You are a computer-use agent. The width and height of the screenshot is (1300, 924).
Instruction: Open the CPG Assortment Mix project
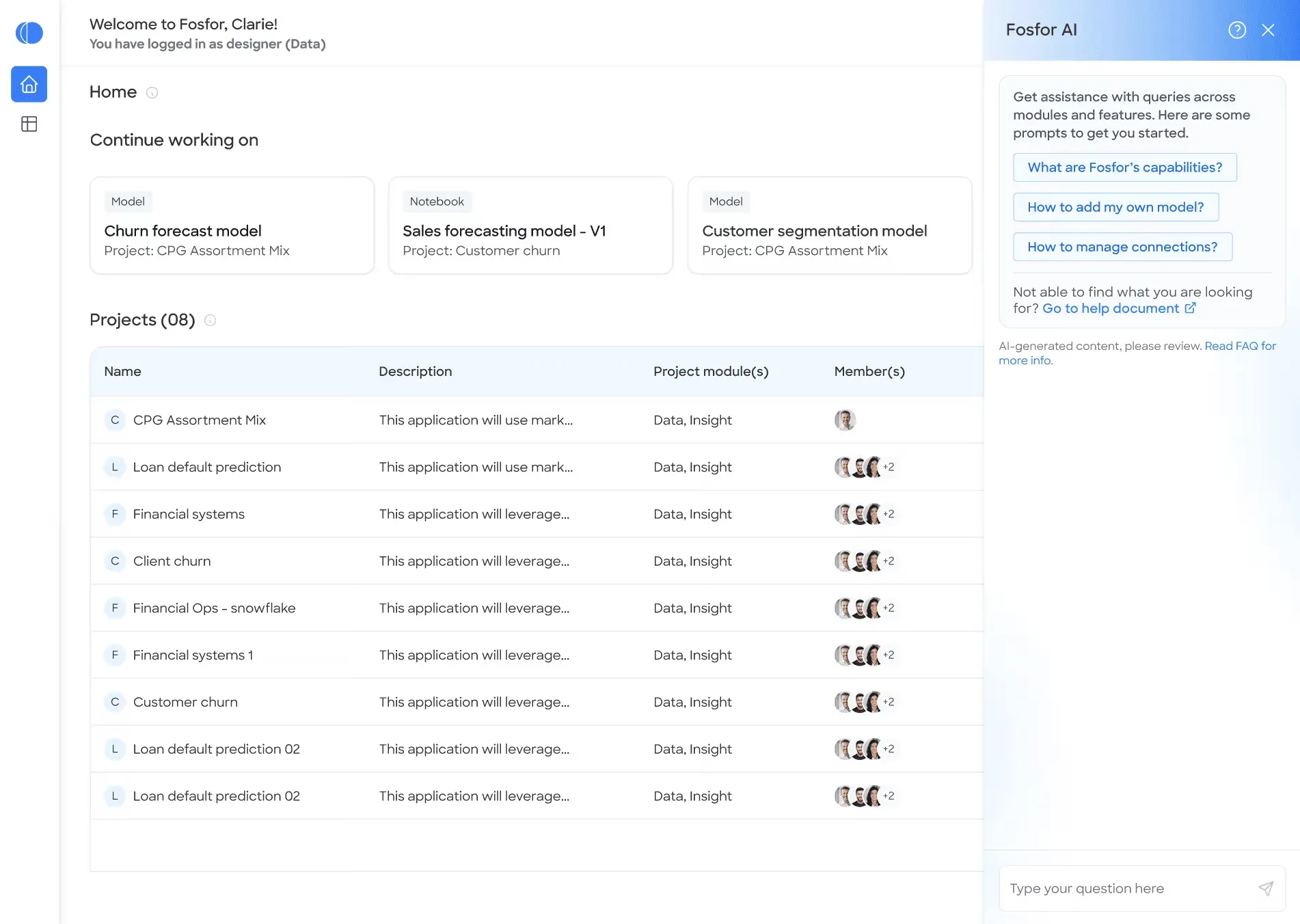click(200, 420)
